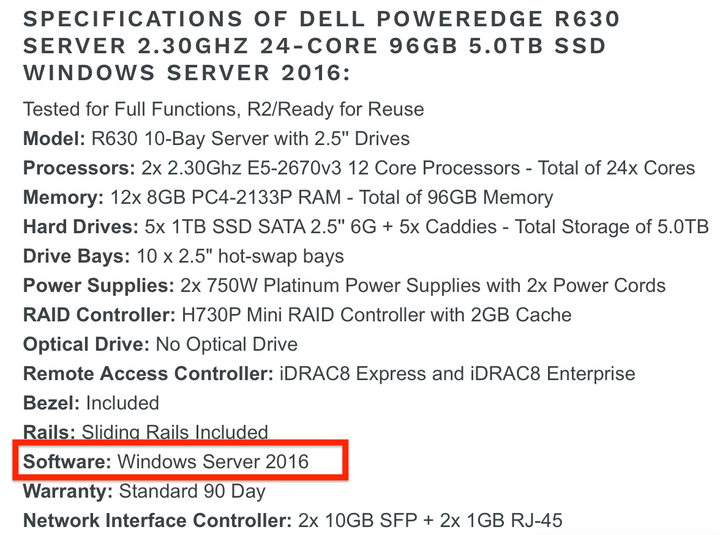720x535 pixels.
Task: Click the 'Tested for Full Functions' line
Action: (x=223, y=109)
